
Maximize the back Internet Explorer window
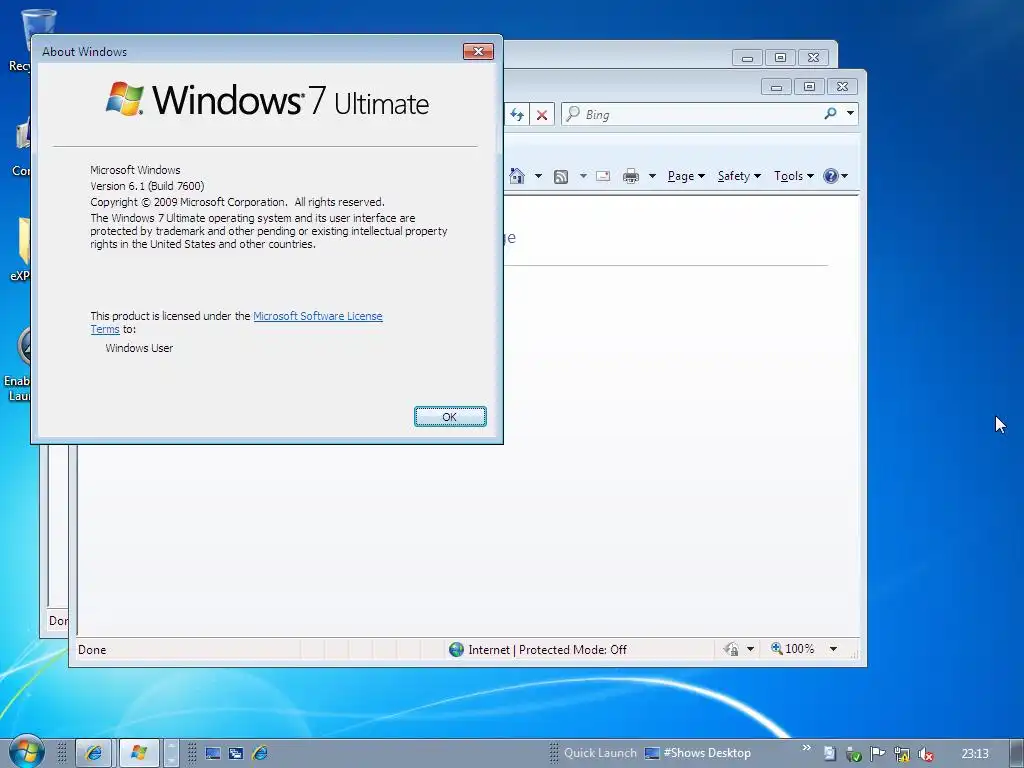click(780, 57)
